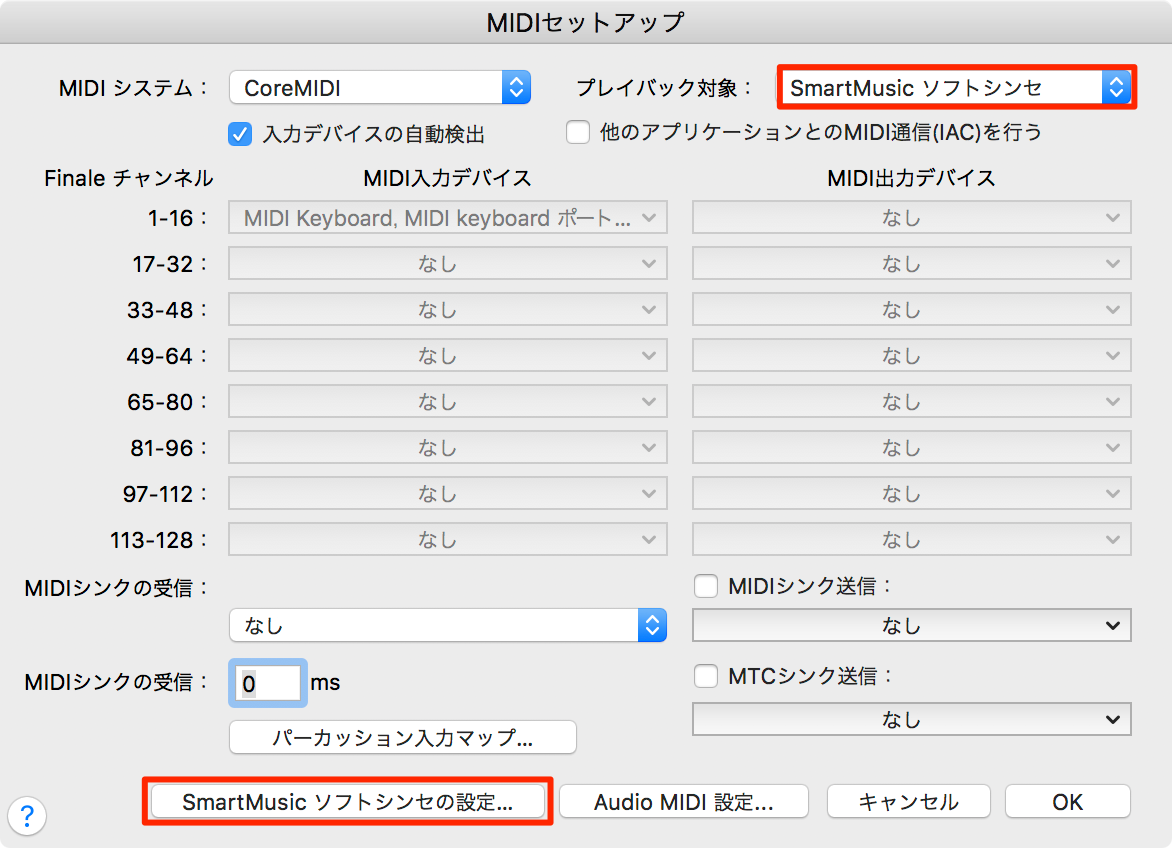Open MIDI output device dropdown for channels 81-96
The height and width of the screenshot is (848, 1172).
click(911, 448)
